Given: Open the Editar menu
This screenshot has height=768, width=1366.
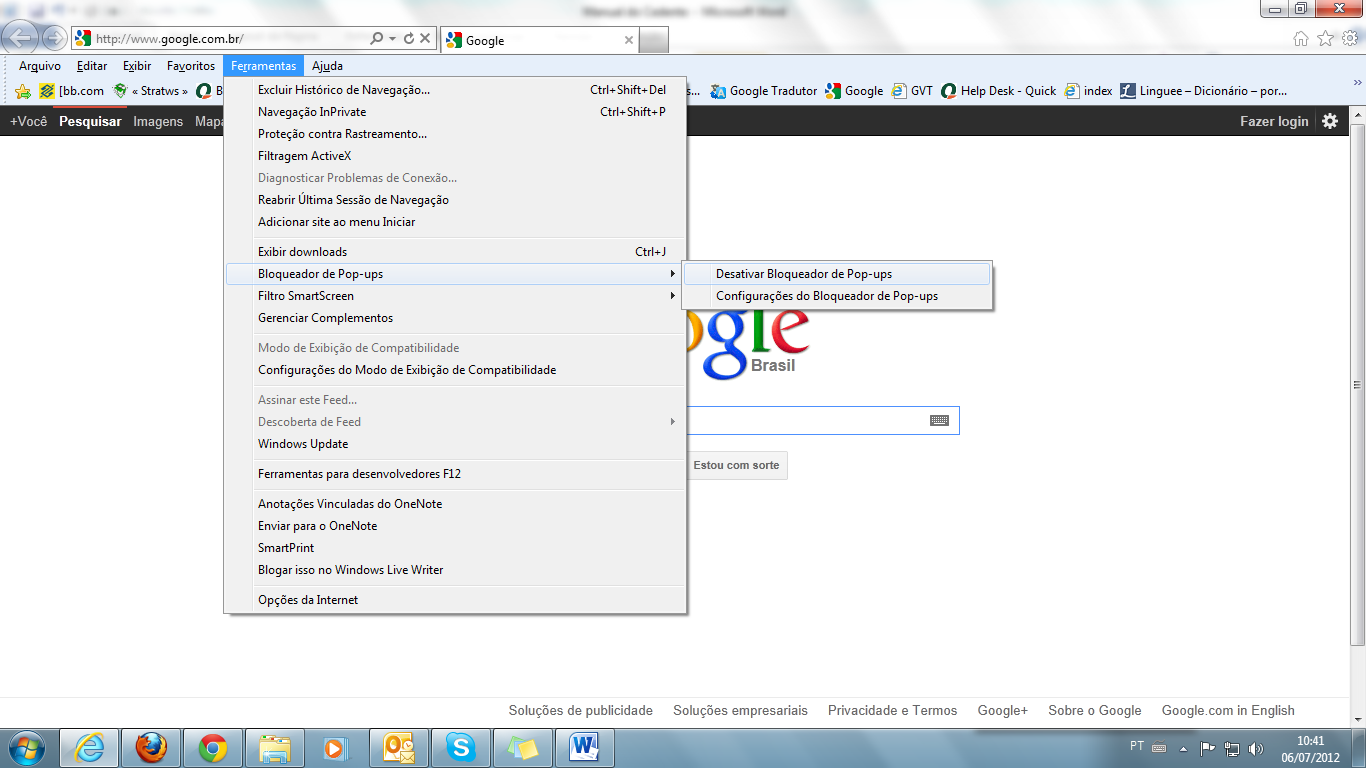Looking at the screenshot, I should point(92,66).
